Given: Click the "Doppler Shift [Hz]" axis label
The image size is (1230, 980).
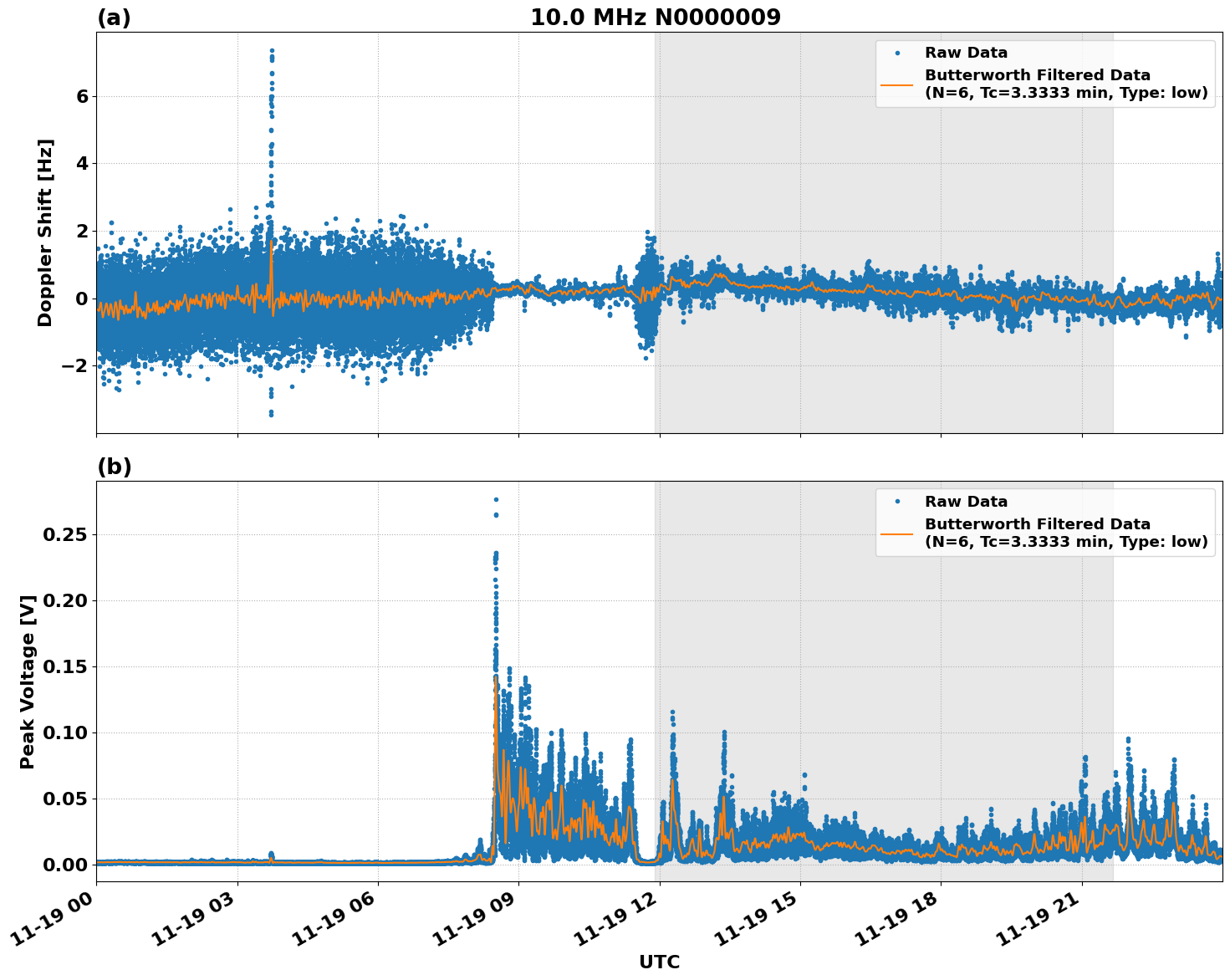Looking at the screenshot, I should click(x=45, y=232).
